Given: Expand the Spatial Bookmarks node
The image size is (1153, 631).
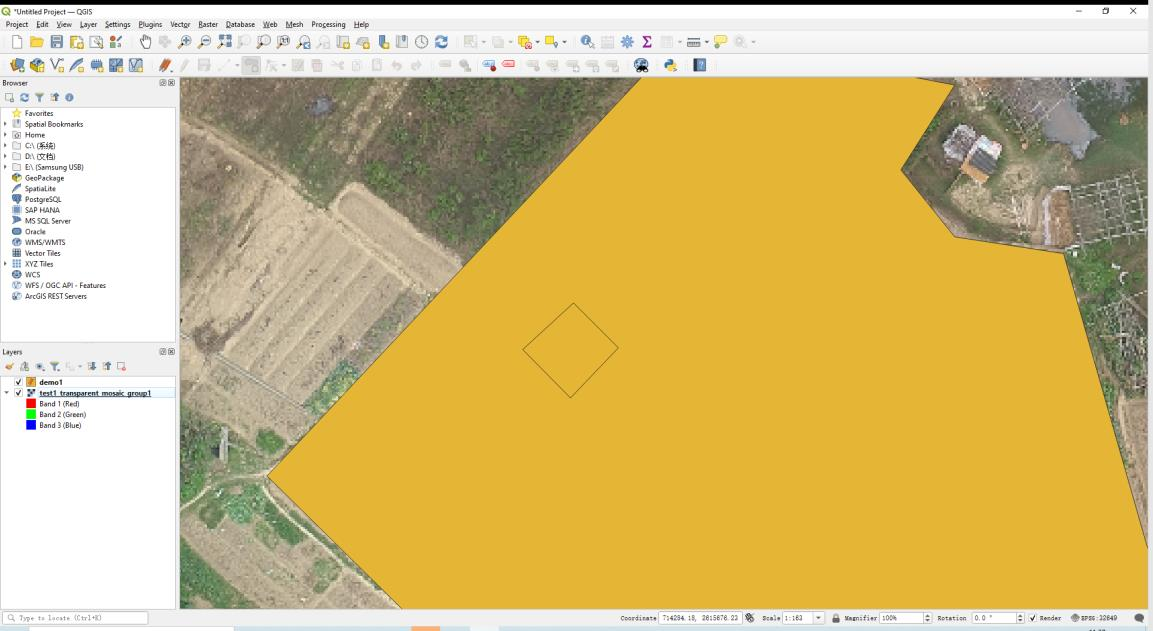Looking at the screenshot, I should coord(6,124).
